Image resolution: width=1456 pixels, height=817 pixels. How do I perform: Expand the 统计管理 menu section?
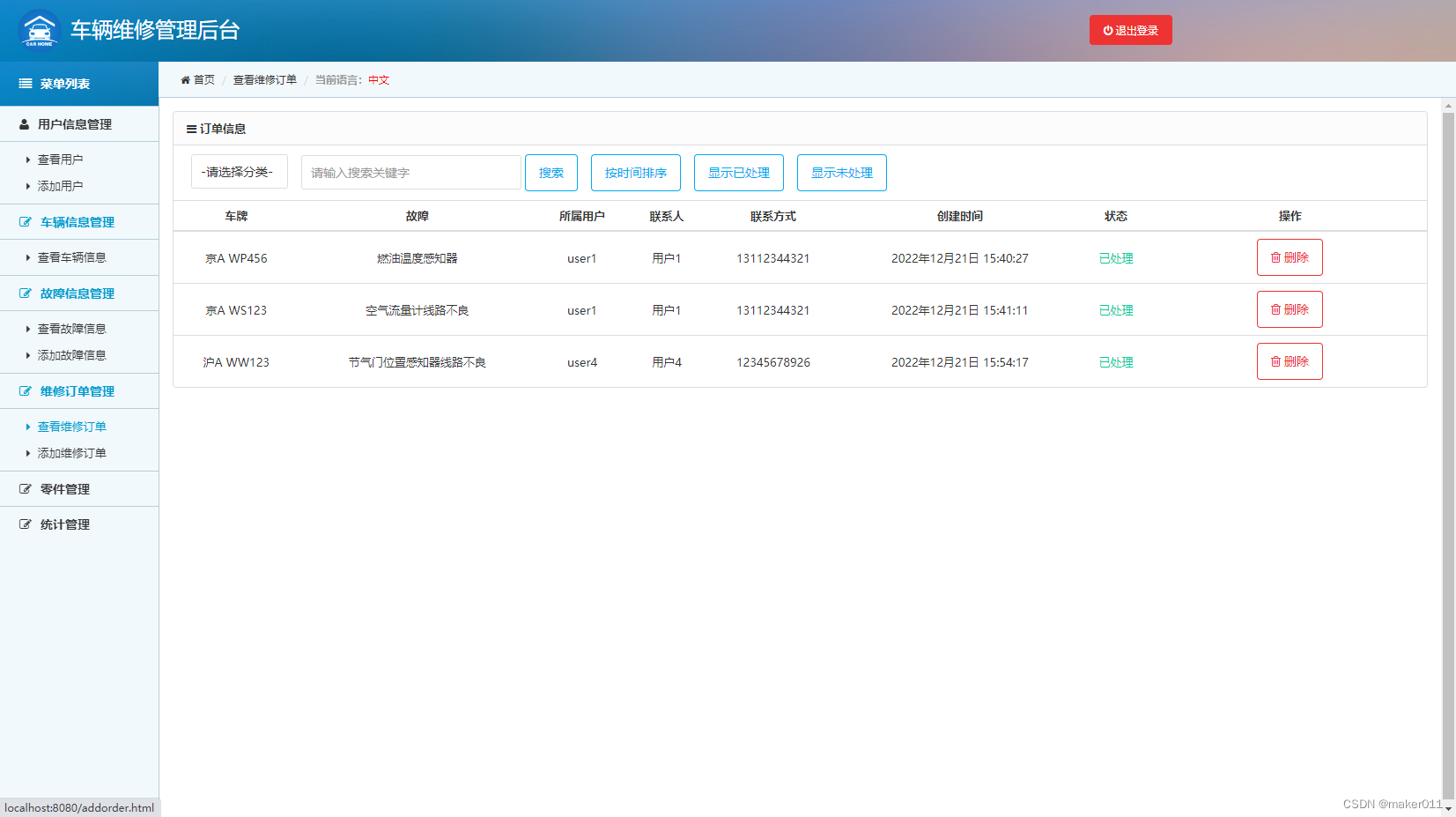[79, 524]
